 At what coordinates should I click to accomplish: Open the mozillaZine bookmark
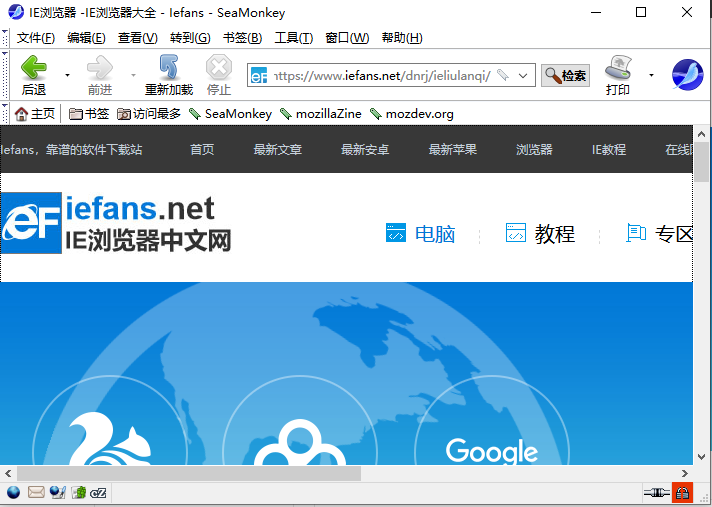tap(321, 113)
